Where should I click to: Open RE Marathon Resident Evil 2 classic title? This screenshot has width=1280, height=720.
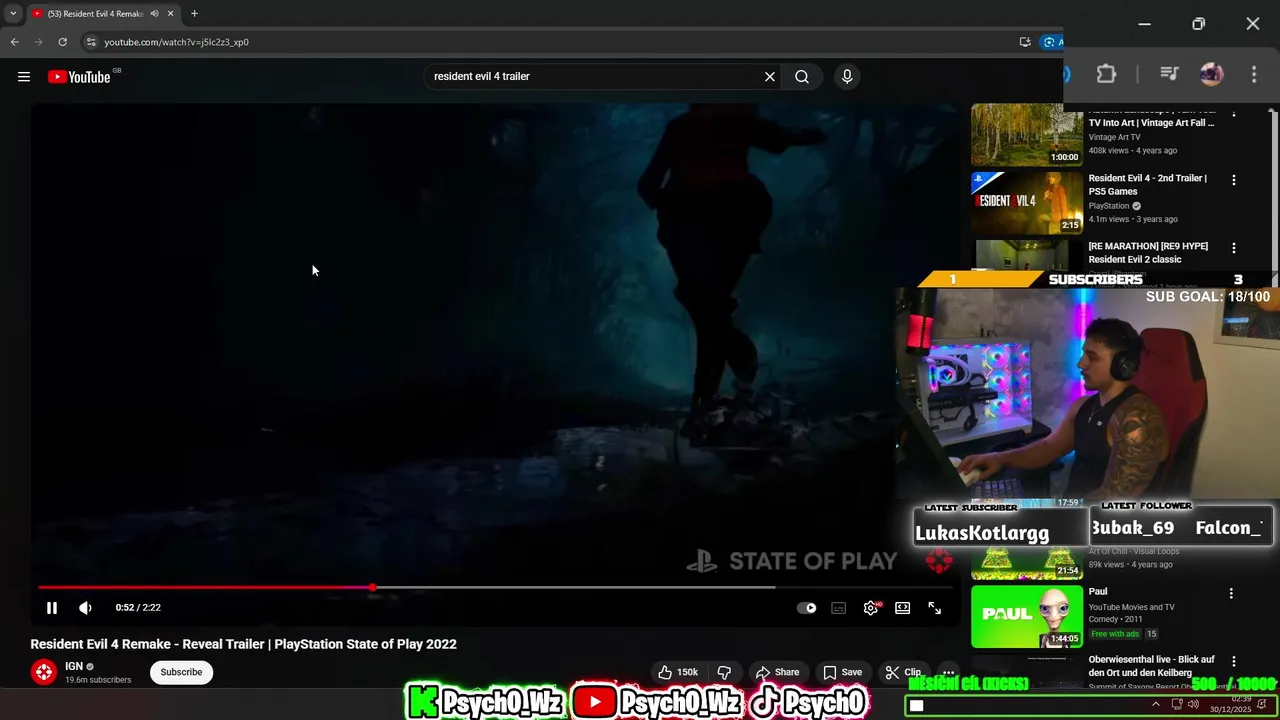pos(1148,253)
